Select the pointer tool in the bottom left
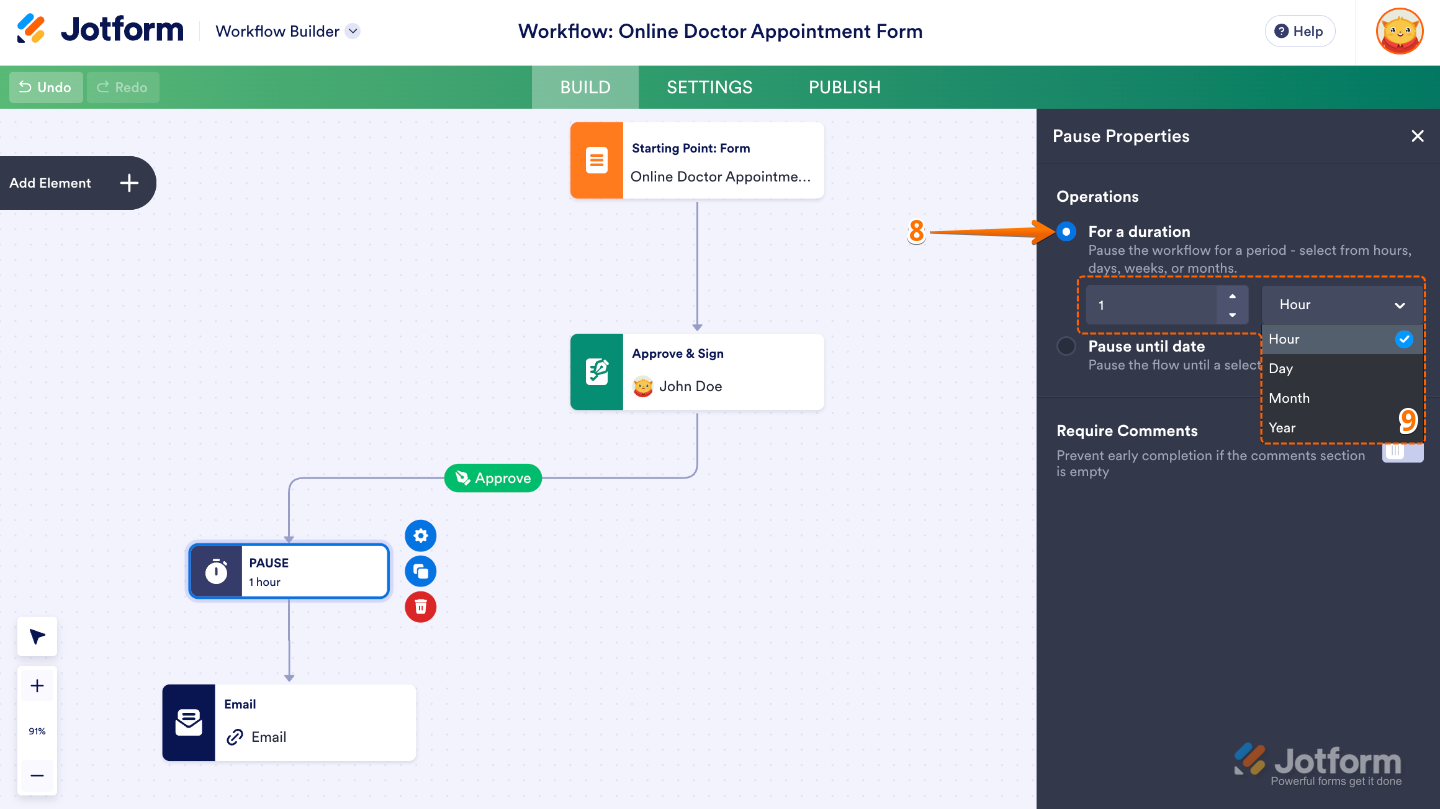This screenshot has width=1440, height=809. [37, 636]
